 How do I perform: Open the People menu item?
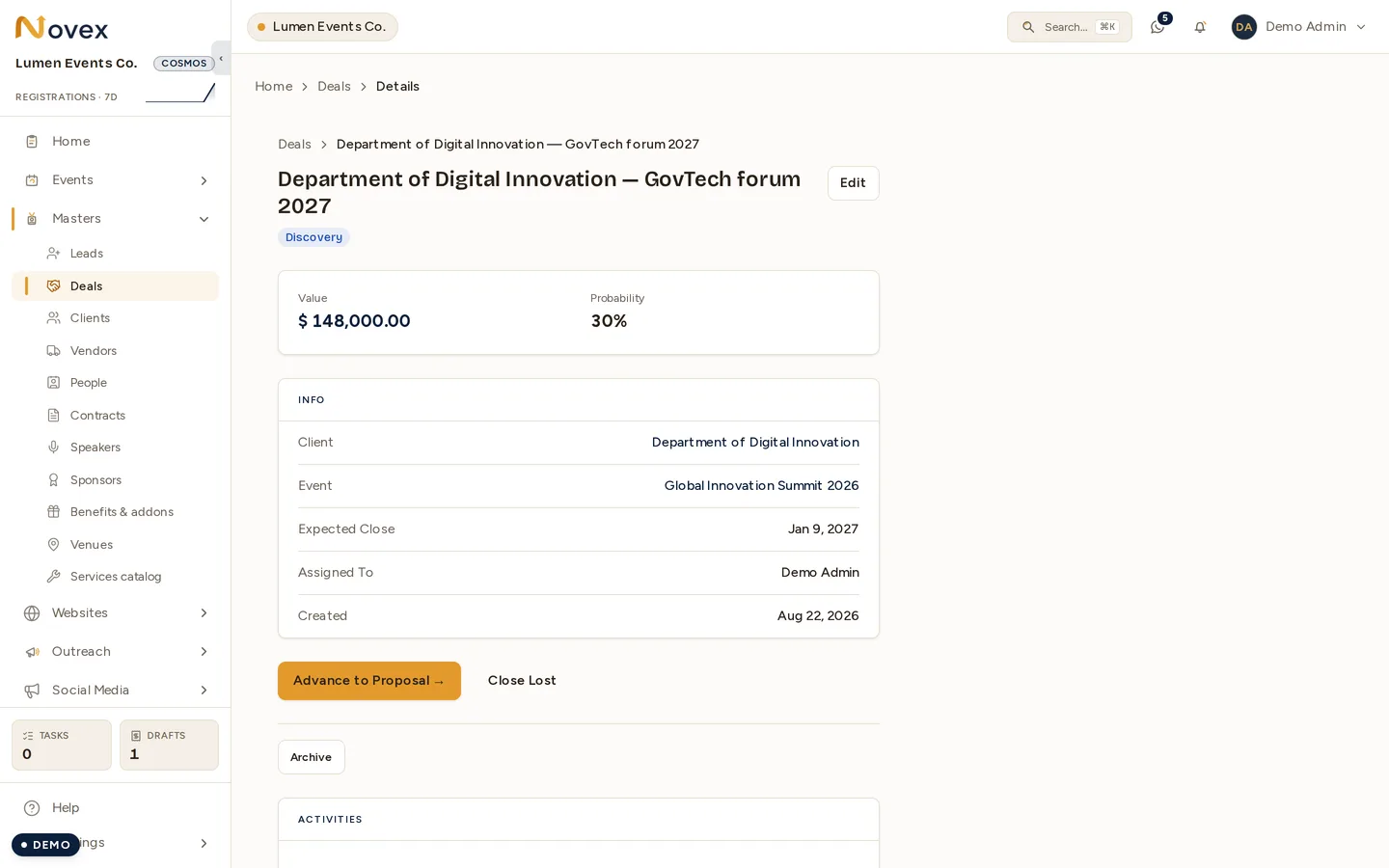(x=116, y=383)
